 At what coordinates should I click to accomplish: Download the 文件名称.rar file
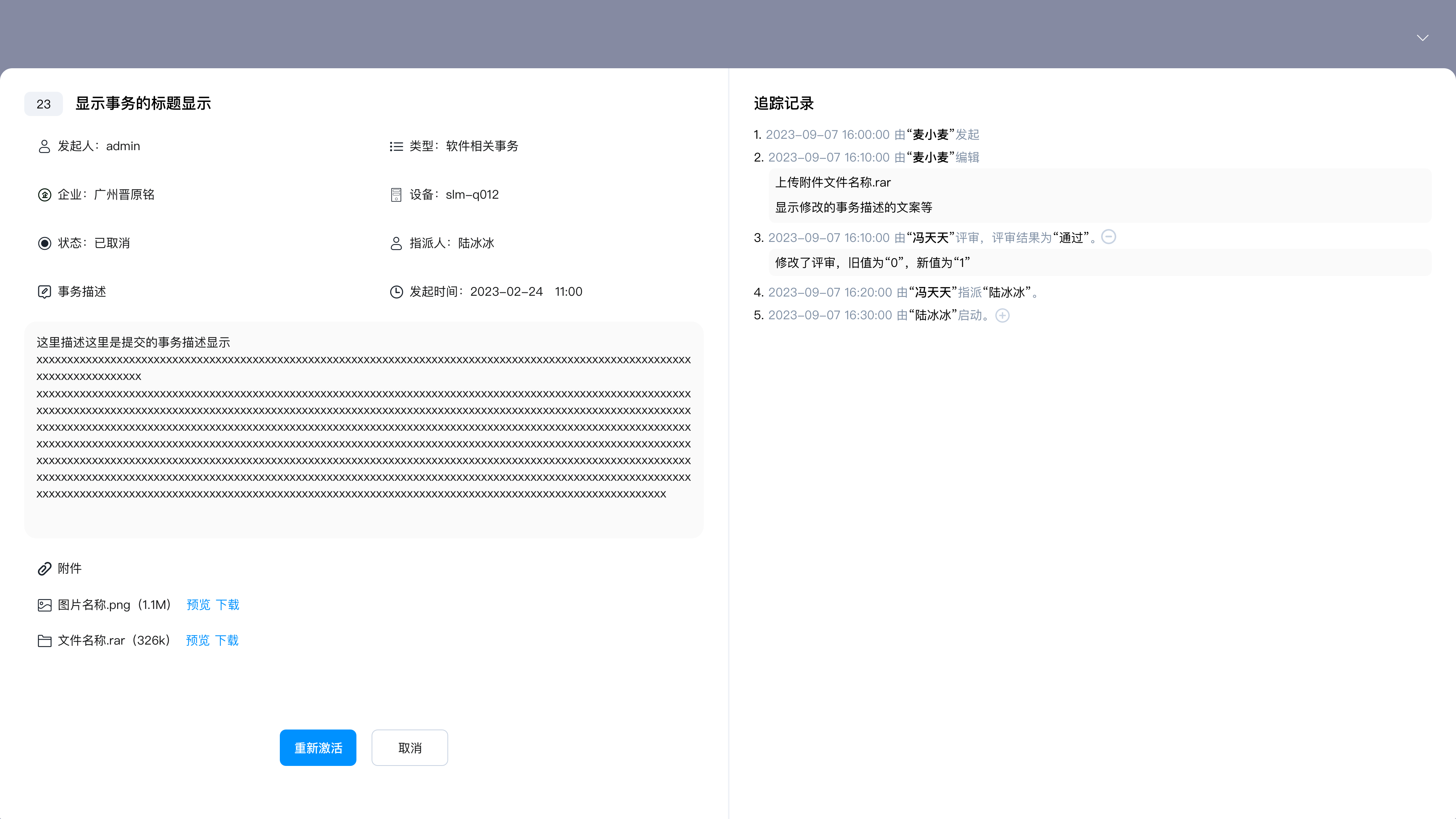[x=227, y=640]
